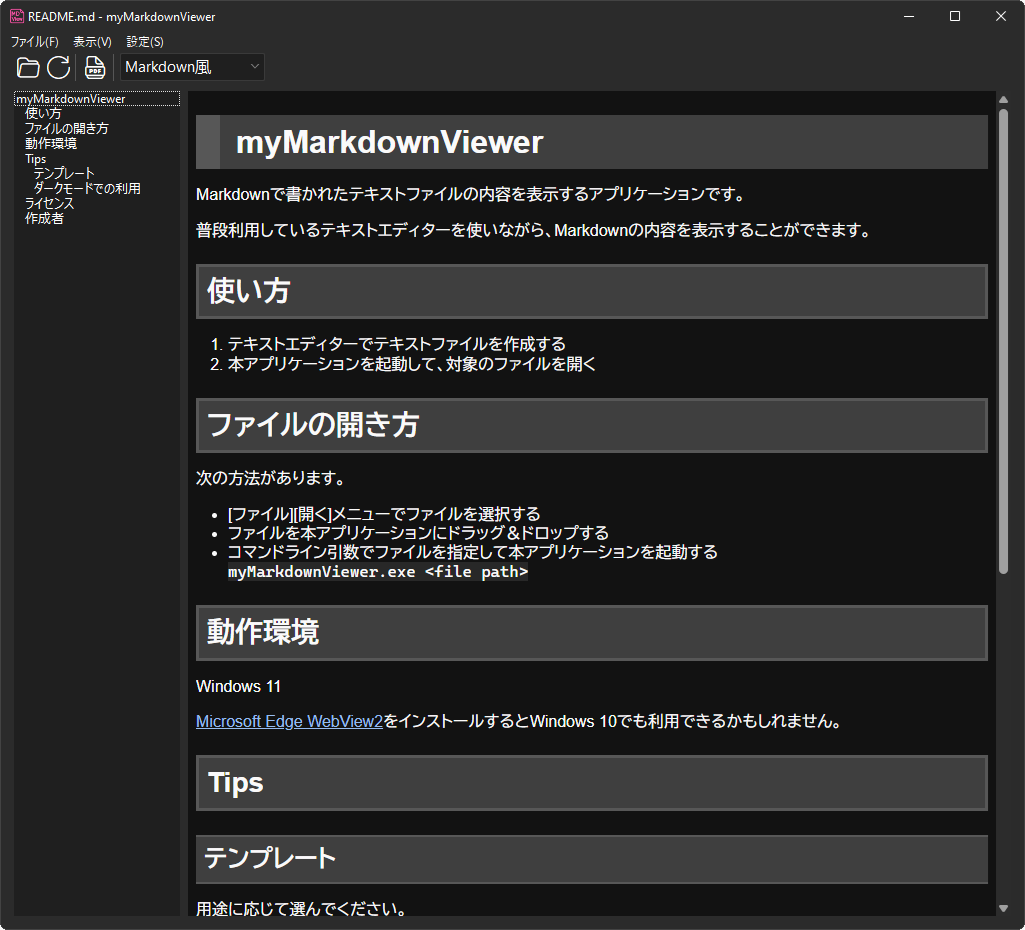Click bullet ファイルを本アプリケーションにドラッグ＆ドロップする
The image size is (1025, 930).
(418, 533)
